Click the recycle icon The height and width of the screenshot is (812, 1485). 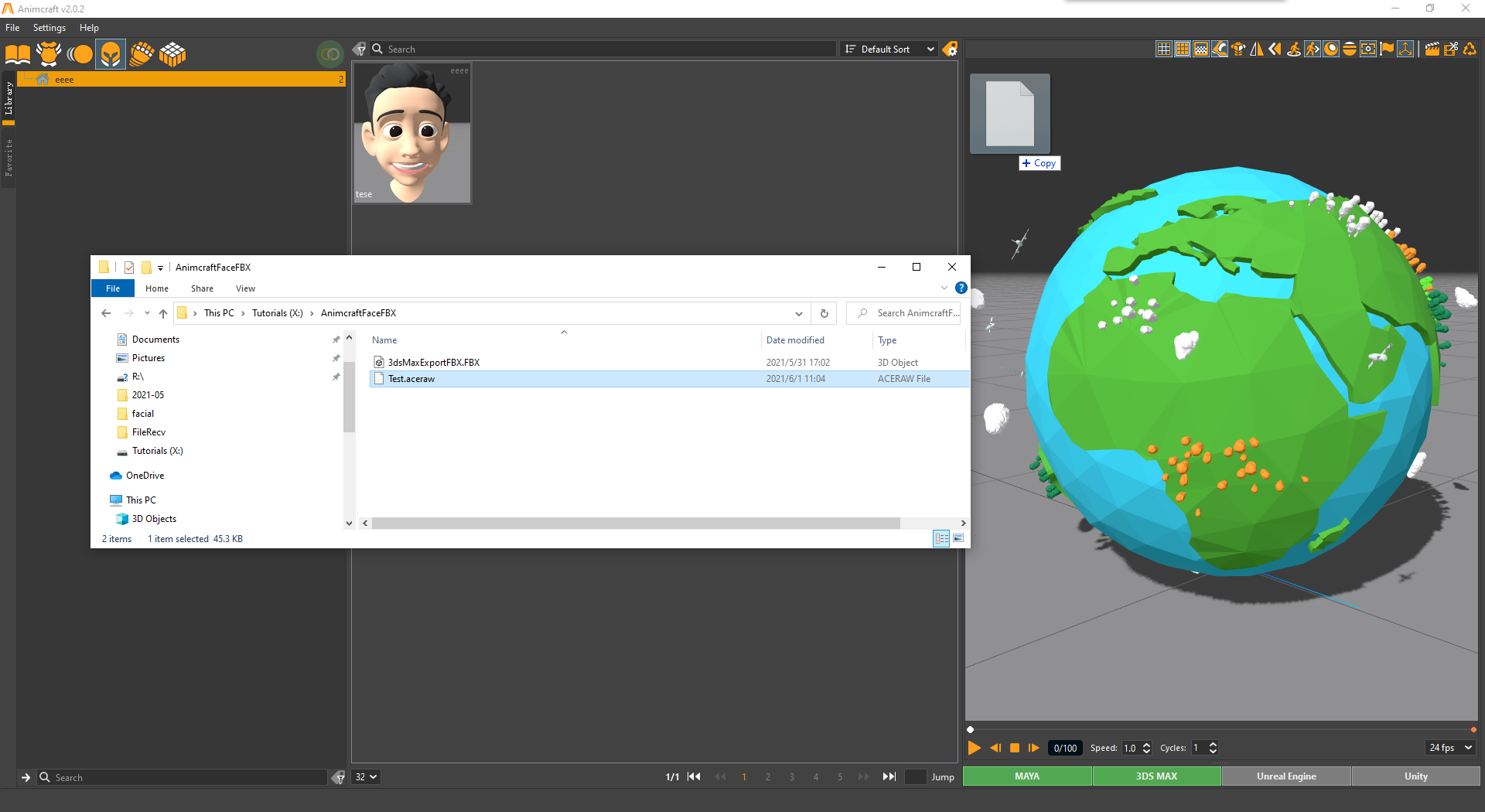click(x=1470, y=49)
